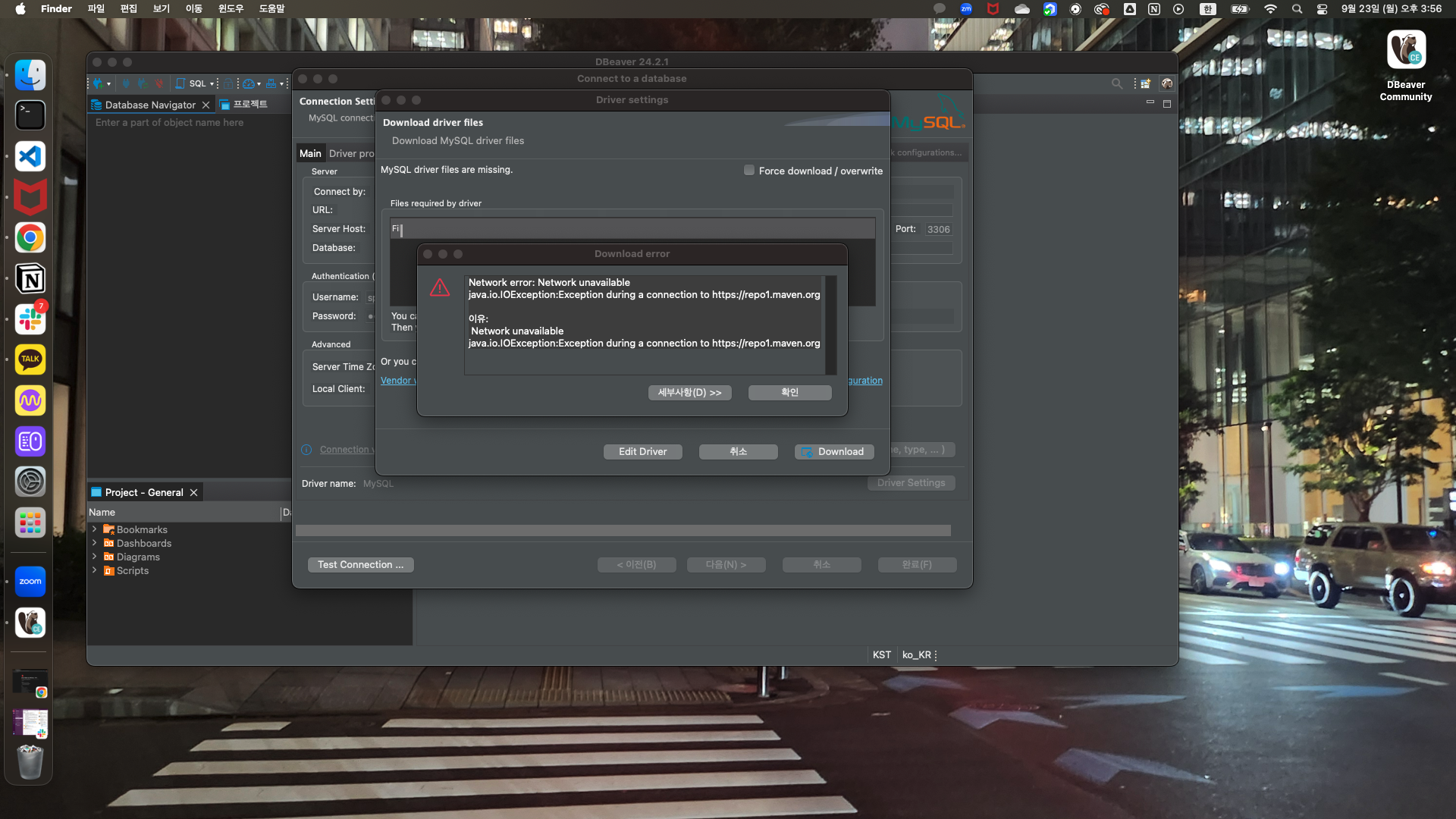Image resolution: width=1456 pixels, height=819 pixels.
Task: Open the Trash in the Dock
Action: 30,761
